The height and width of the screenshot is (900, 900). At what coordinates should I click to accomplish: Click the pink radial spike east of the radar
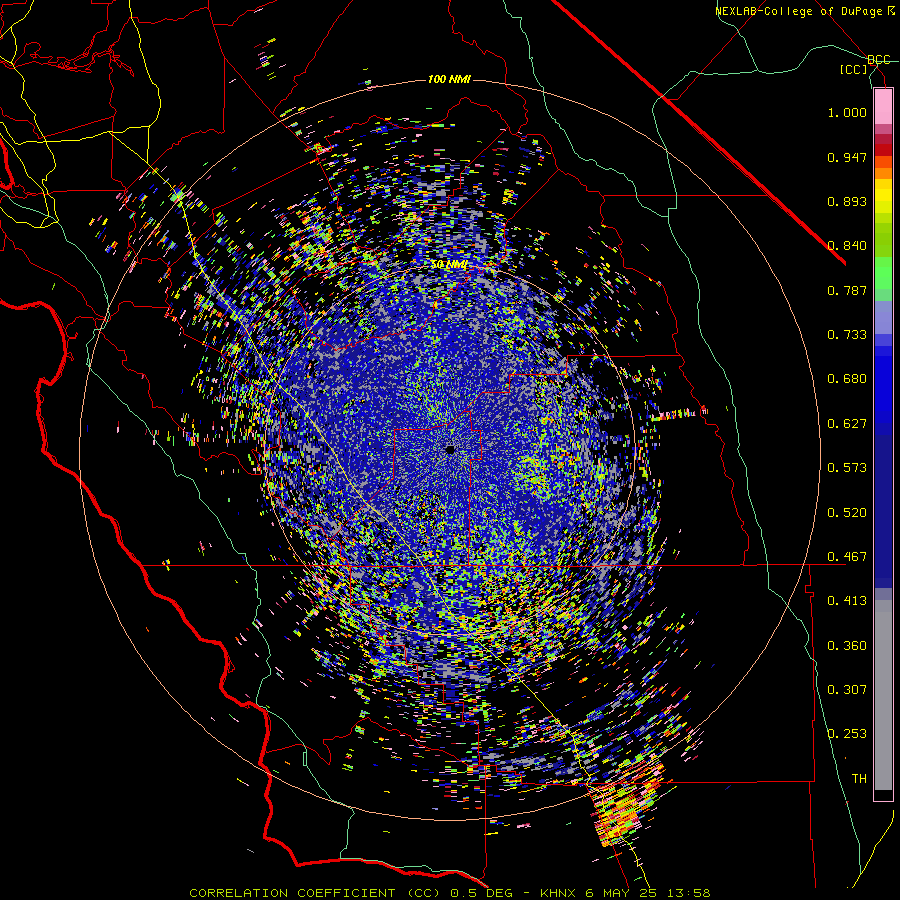click(679, 414)
